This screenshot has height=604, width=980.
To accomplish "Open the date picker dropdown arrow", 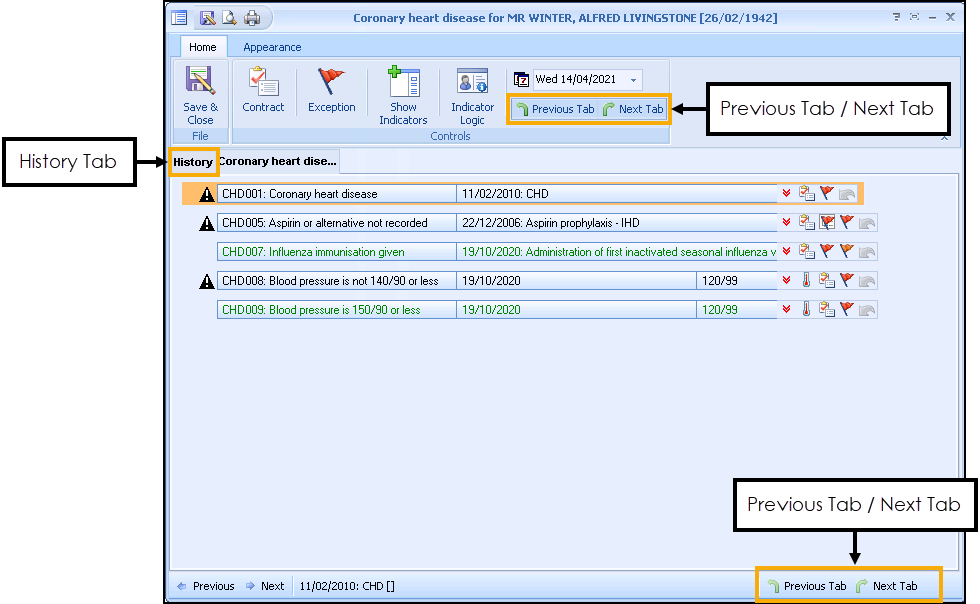I will pyautogui.click(x=633, y=80).
